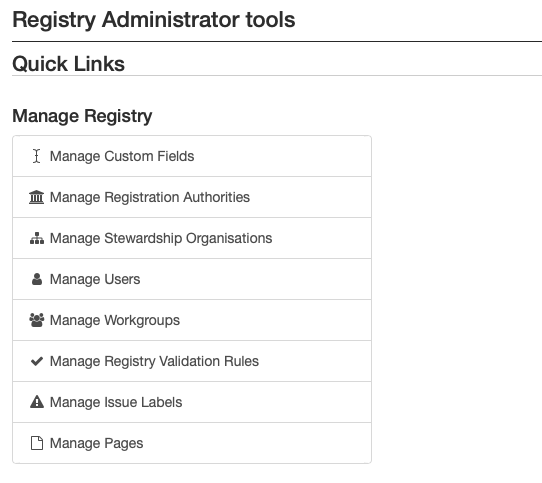Viewport: 542px width, 483px height.
Task: Click the bank building icon for Registration Authorities
Action: [x=37, y=197]
